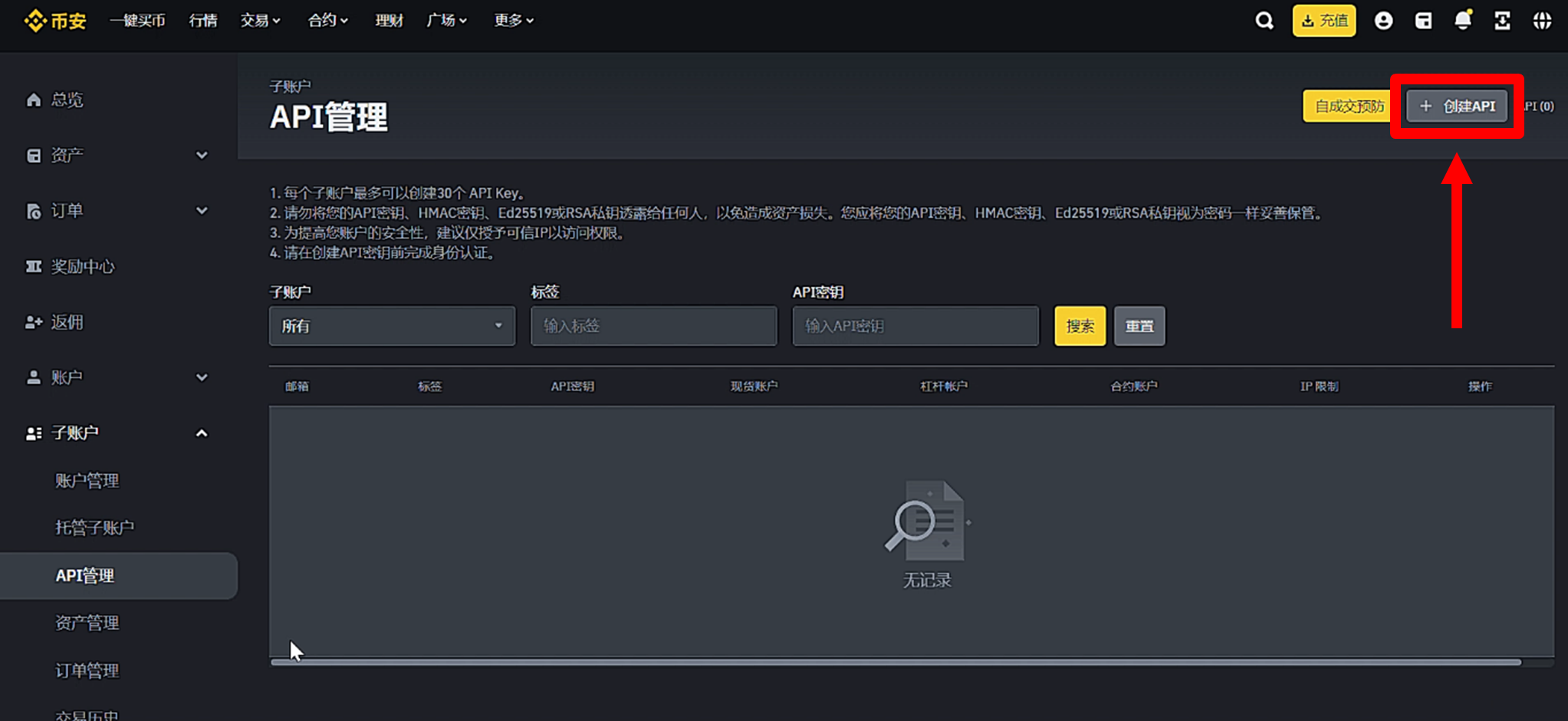Click the Binance logo
Screen dimensions: 1568x721
click(x=55, y=21)
